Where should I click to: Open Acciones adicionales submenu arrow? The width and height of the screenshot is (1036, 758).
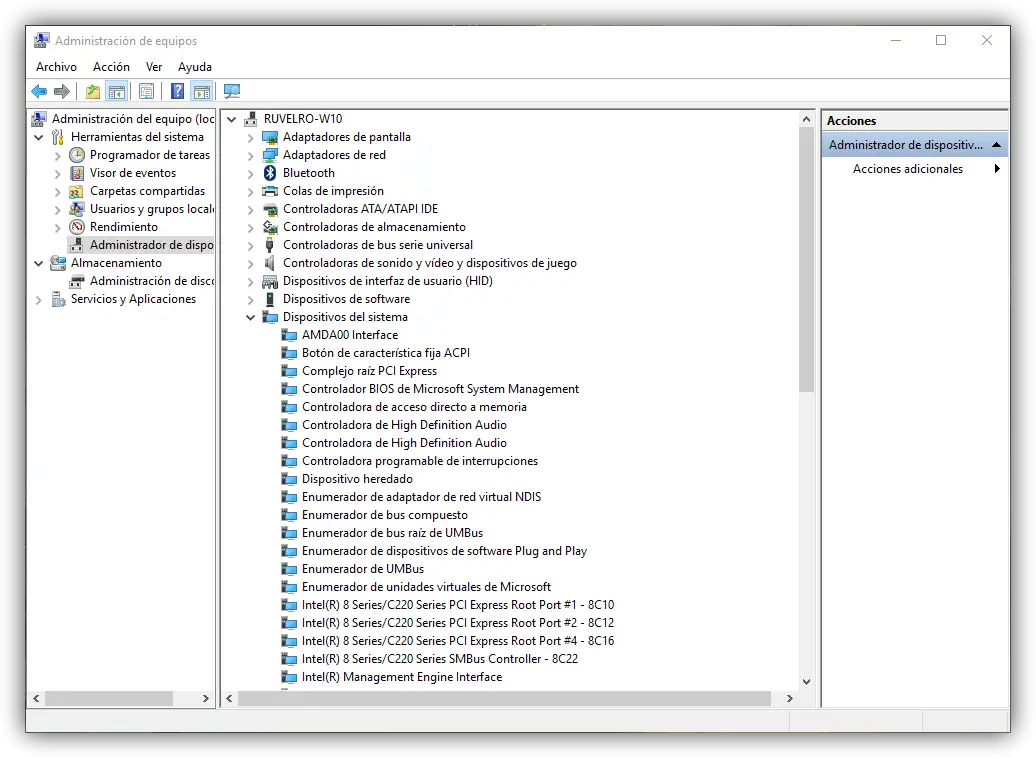pos(996,169)
